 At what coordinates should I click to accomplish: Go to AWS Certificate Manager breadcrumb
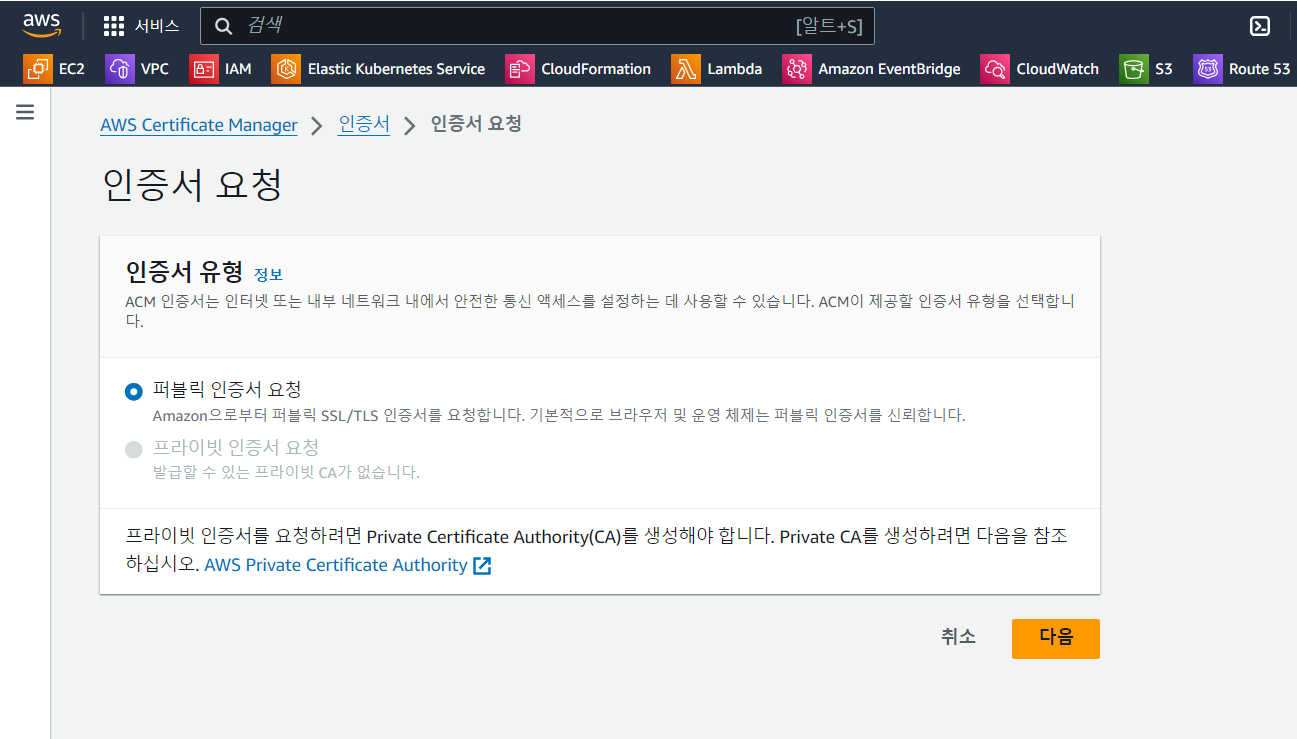pos(199,125)
